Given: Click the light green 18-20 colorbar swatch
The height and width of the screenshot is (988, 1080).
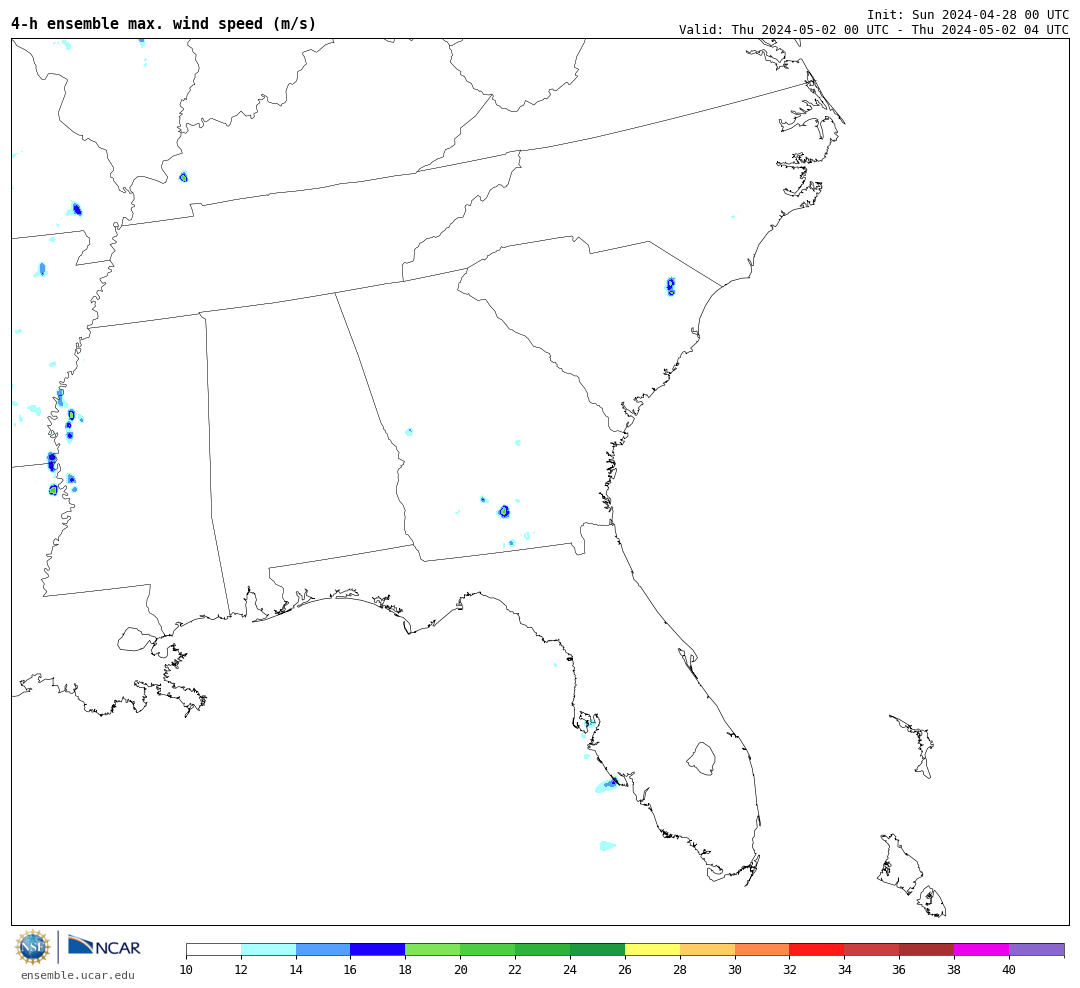Looking at the screenshot, I should point(433,949).
